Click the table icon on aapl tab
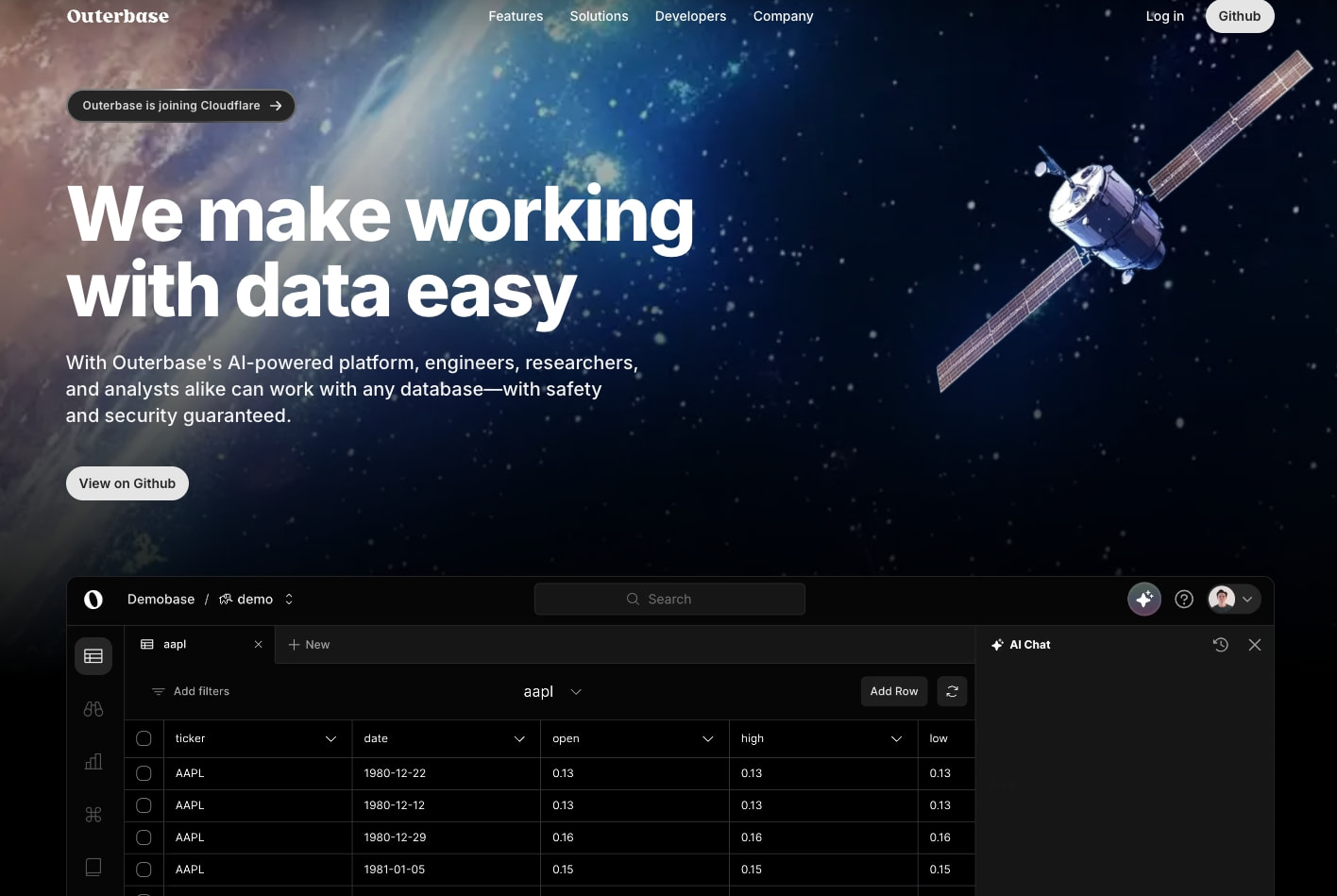 (x=147, y=645)
